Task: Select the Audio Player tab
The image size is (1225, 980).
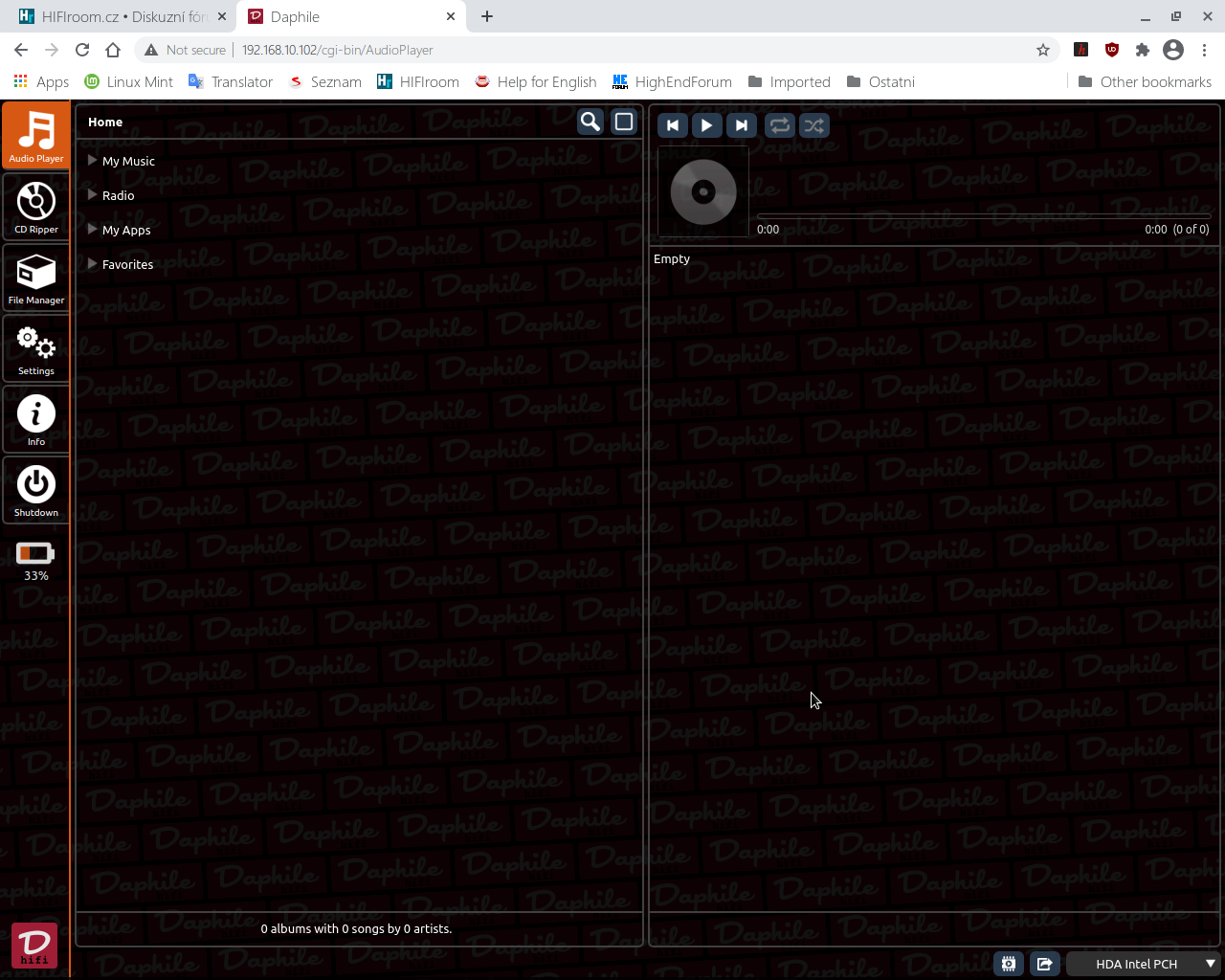Action: click(x=36, y=136)
